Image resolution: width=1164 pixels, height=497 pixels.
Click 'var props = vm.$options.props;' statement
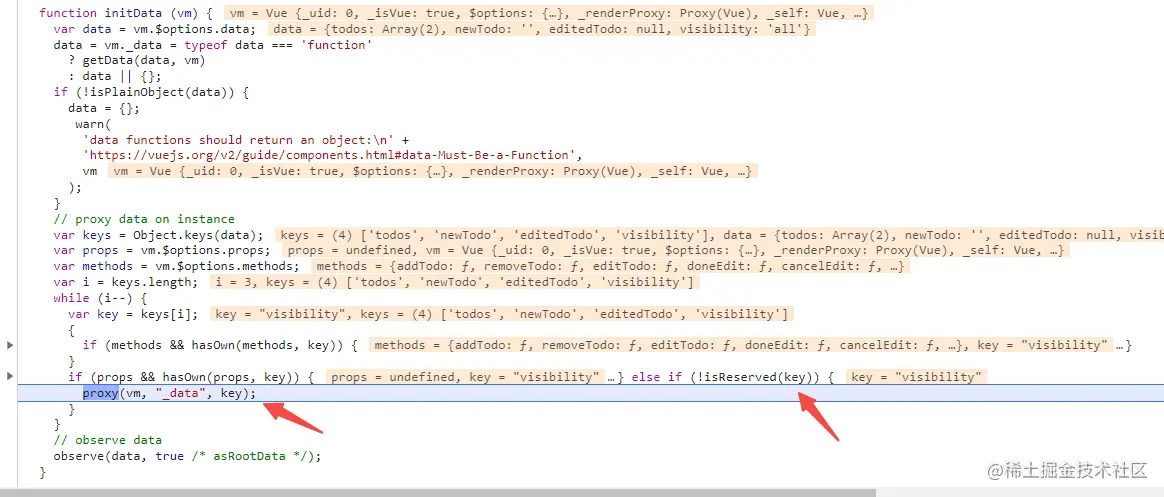point(162,250)
